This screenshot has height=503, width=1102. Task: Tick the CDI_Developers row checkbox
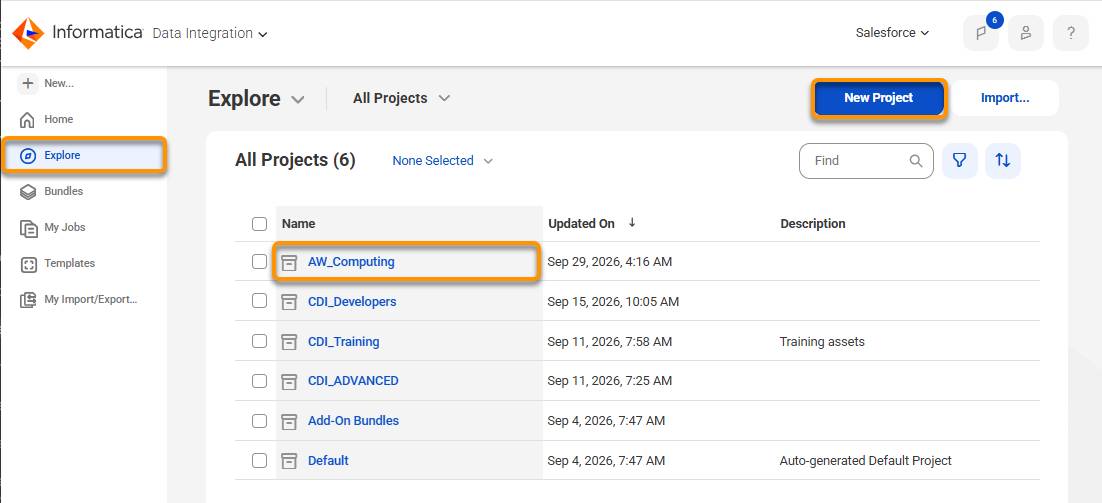(x=259, y=301)
